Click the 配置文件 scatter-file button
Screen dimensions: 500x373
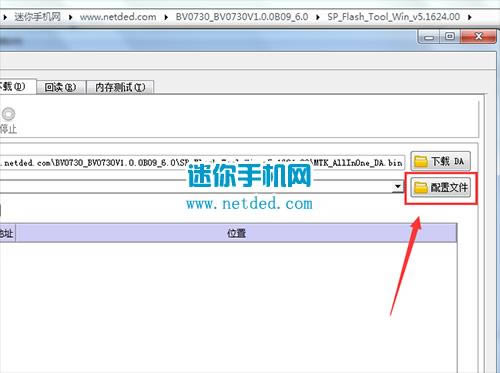point(441,187)
